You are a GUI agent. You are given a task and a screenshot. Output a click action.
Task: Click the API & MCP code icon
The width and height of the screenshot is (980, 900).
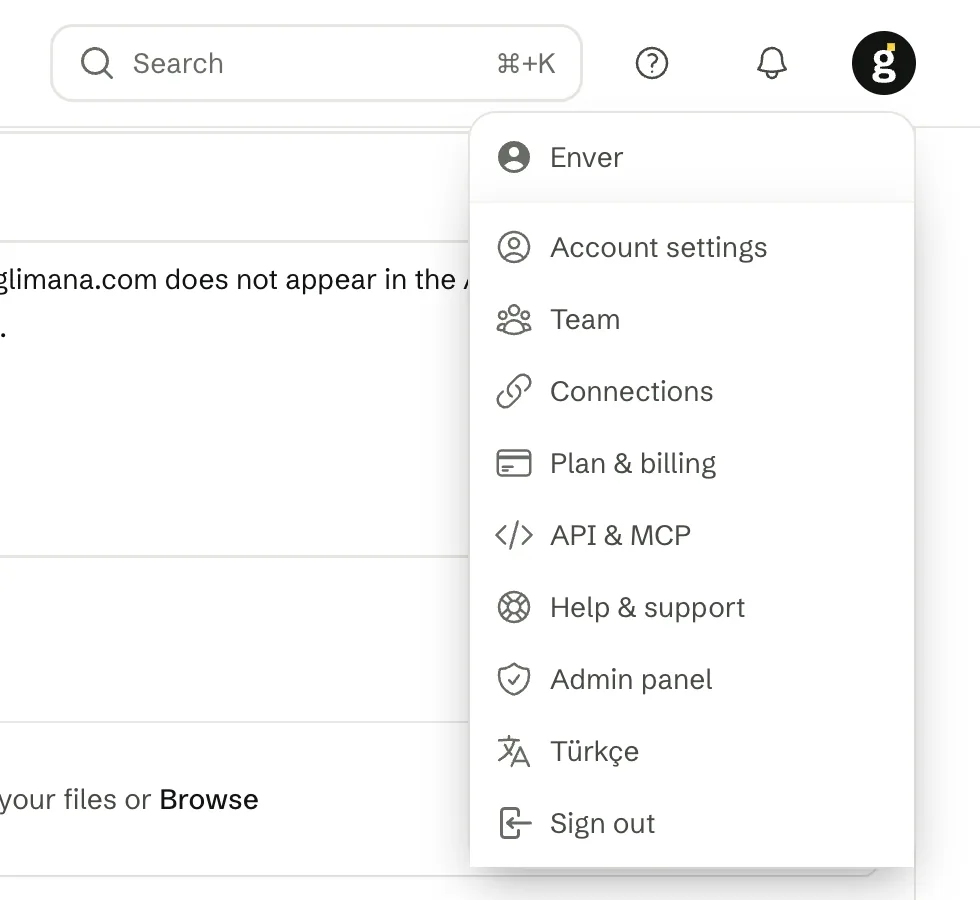tap(514, 536)
